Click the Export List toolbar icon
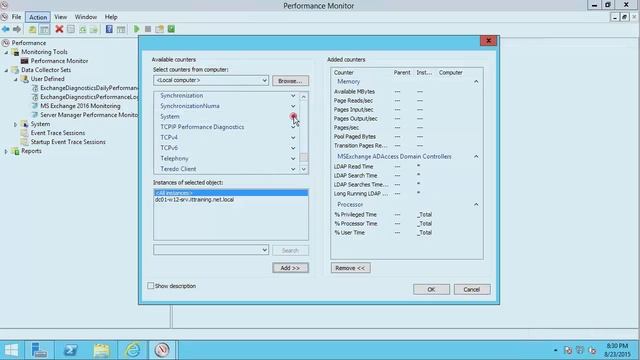The image size is (640, 360). point(94,29)
